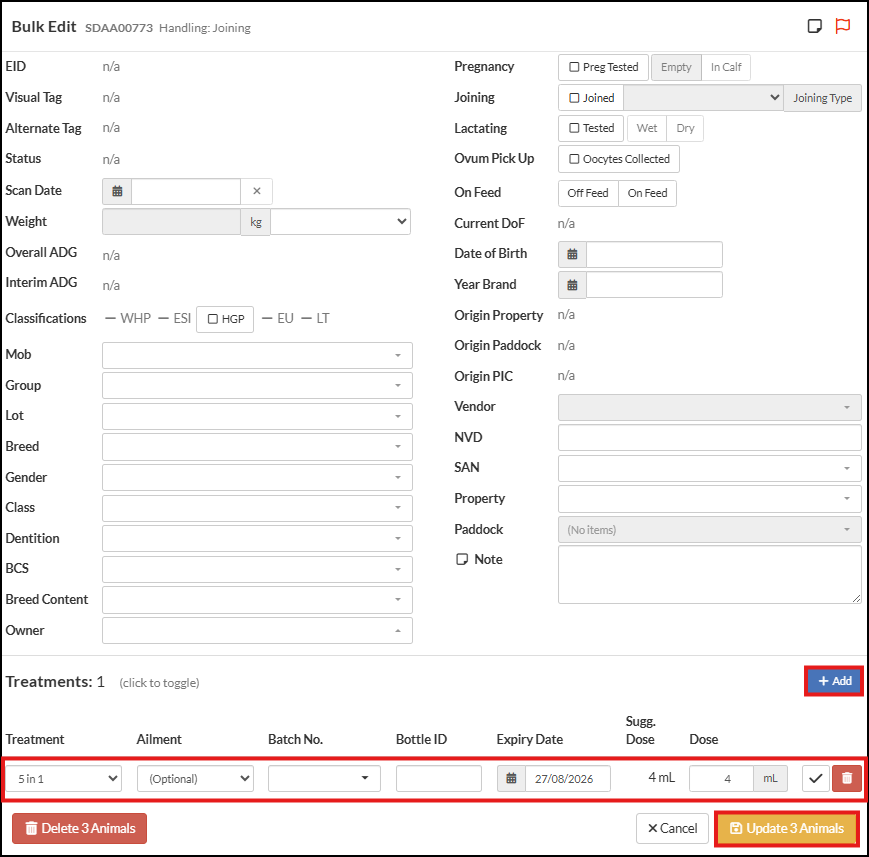Select the Empty pregnancy option

click(x=676, y=67)
